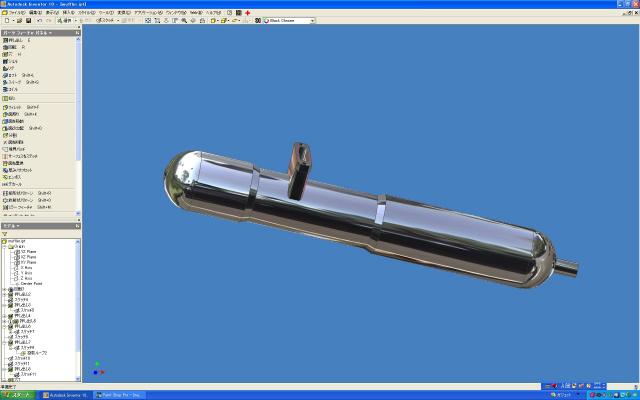Select the Extrude (押し出し) feature tool
Image resolution: width=640 pixels, height=400 pixels.
tap(18, 40)
